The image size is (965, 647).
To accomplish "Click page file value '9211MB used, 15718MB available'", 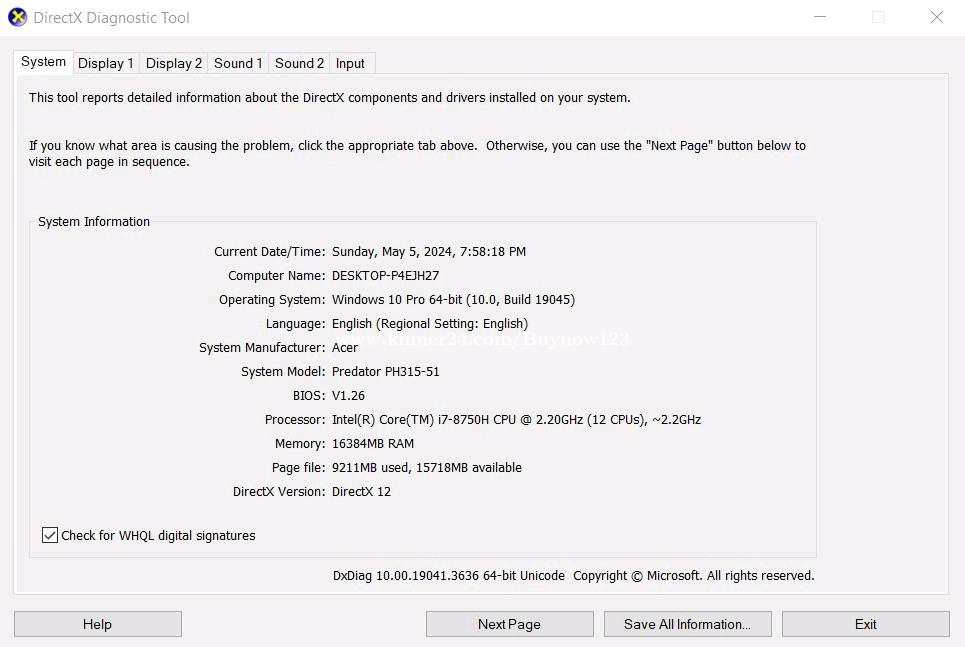I will (426, 468).
